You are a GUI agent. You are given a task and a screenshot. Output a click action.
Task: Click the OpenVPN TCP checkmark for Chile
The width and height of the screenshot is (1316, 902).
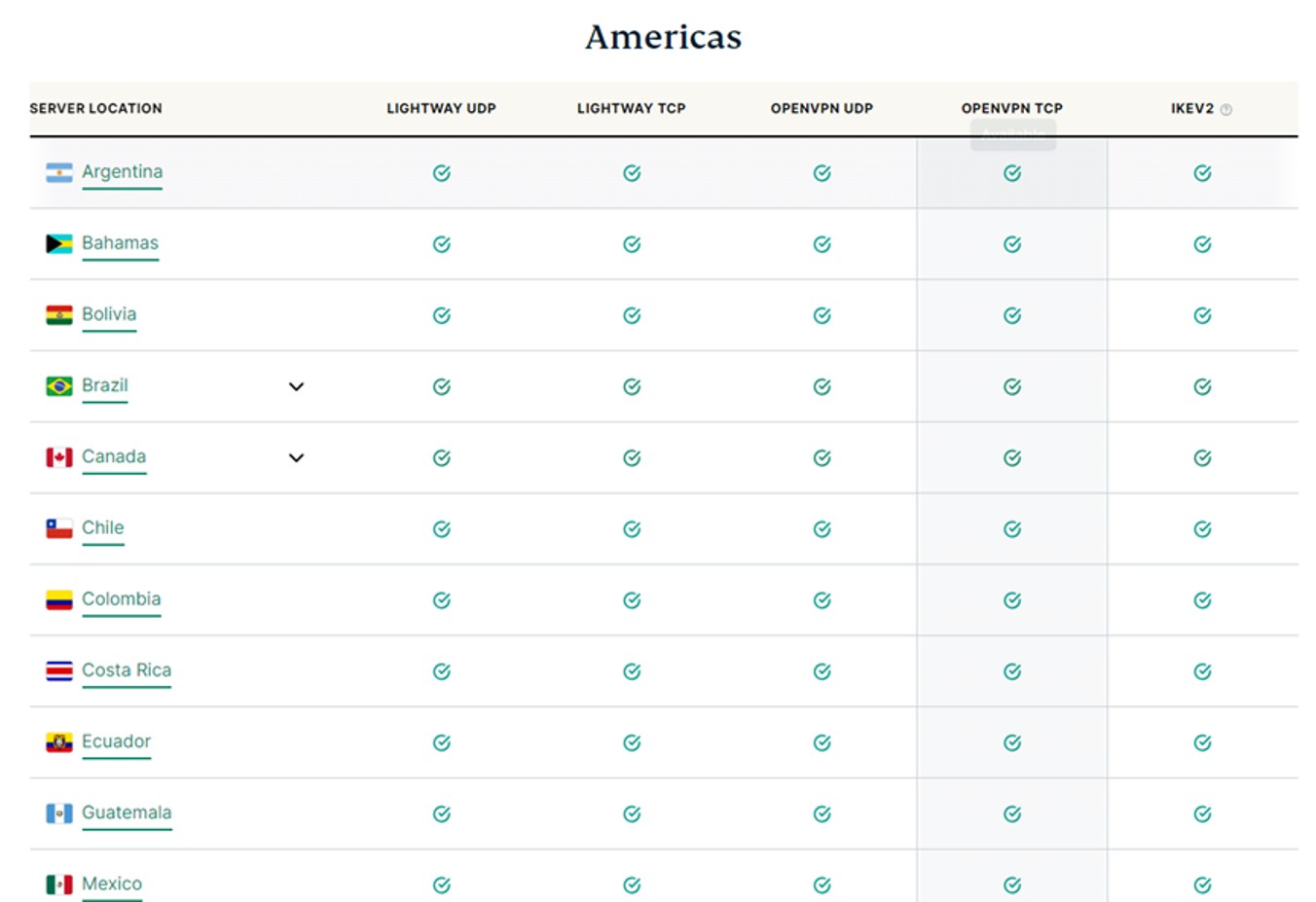coord(1012,528)
